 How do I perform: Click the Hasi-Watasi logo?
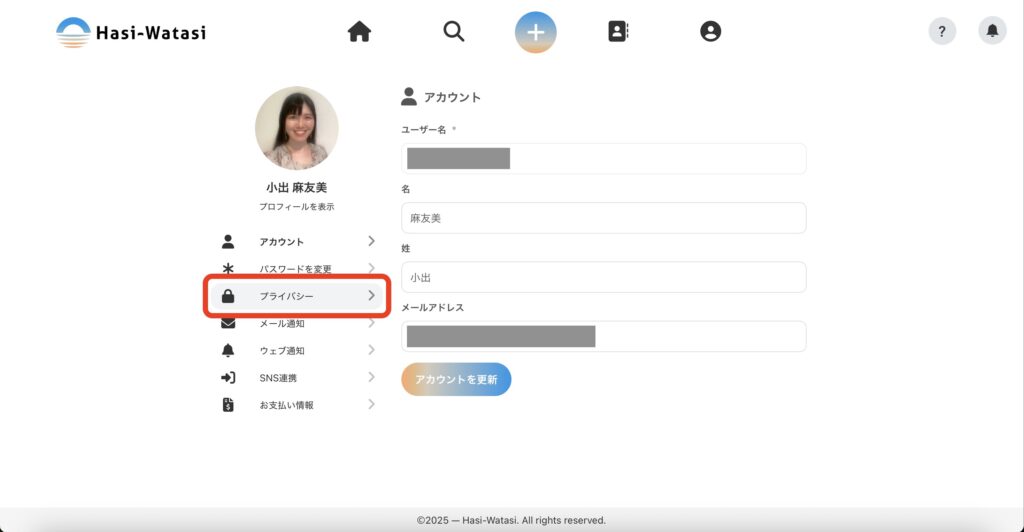[131, 32]
